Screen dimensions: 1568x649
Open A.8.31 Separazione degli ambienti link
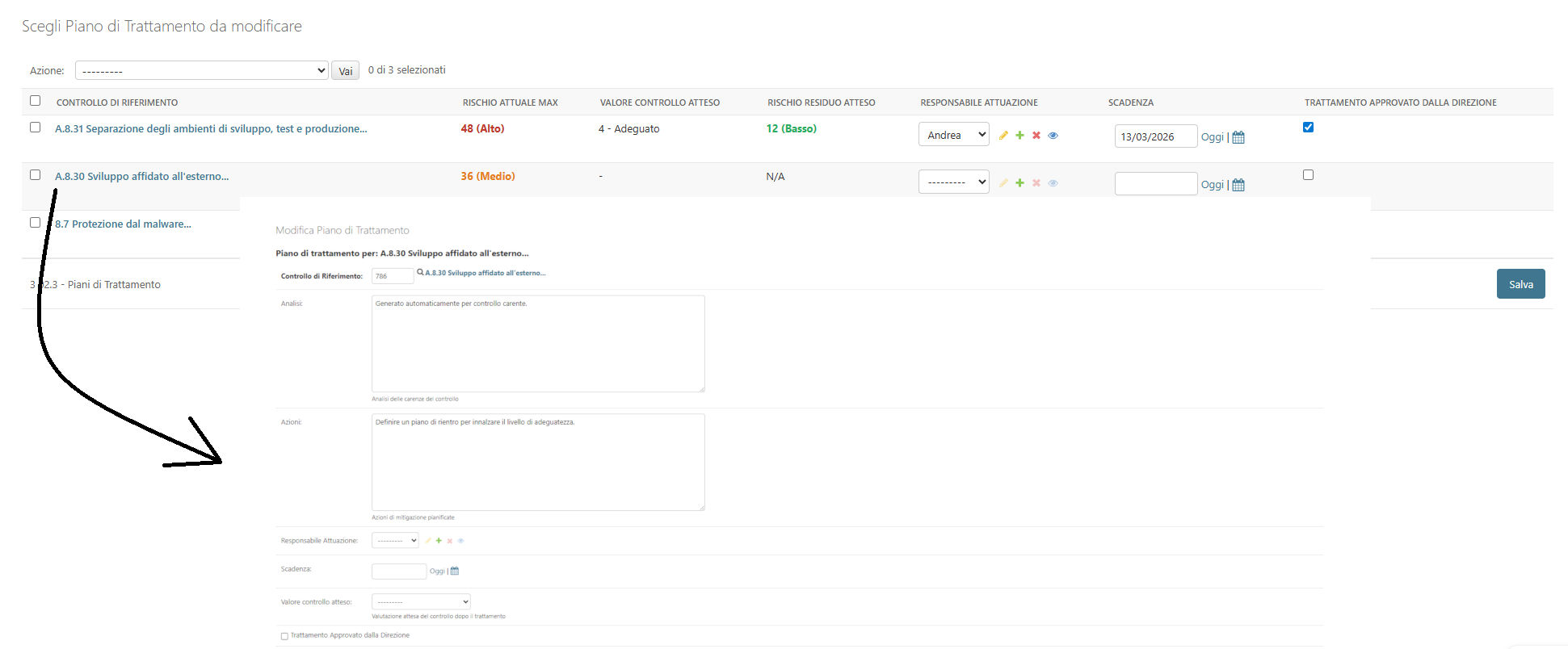[x=211, y=129]
